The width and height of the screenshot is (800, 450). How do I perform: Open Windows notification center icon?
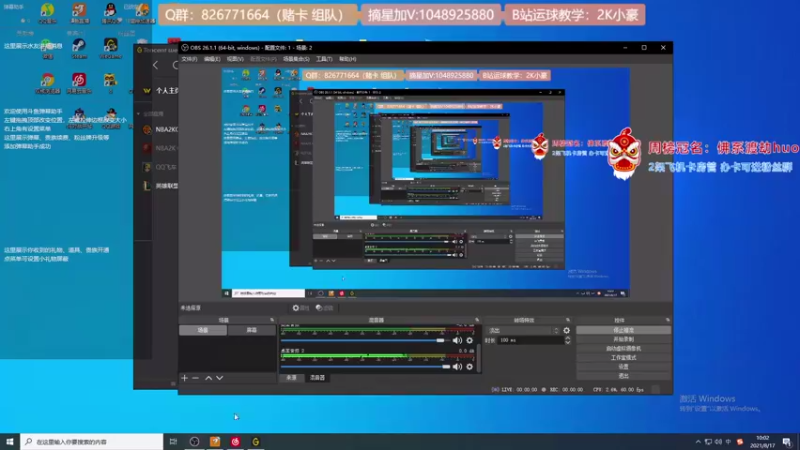click(x=787, y=442)
